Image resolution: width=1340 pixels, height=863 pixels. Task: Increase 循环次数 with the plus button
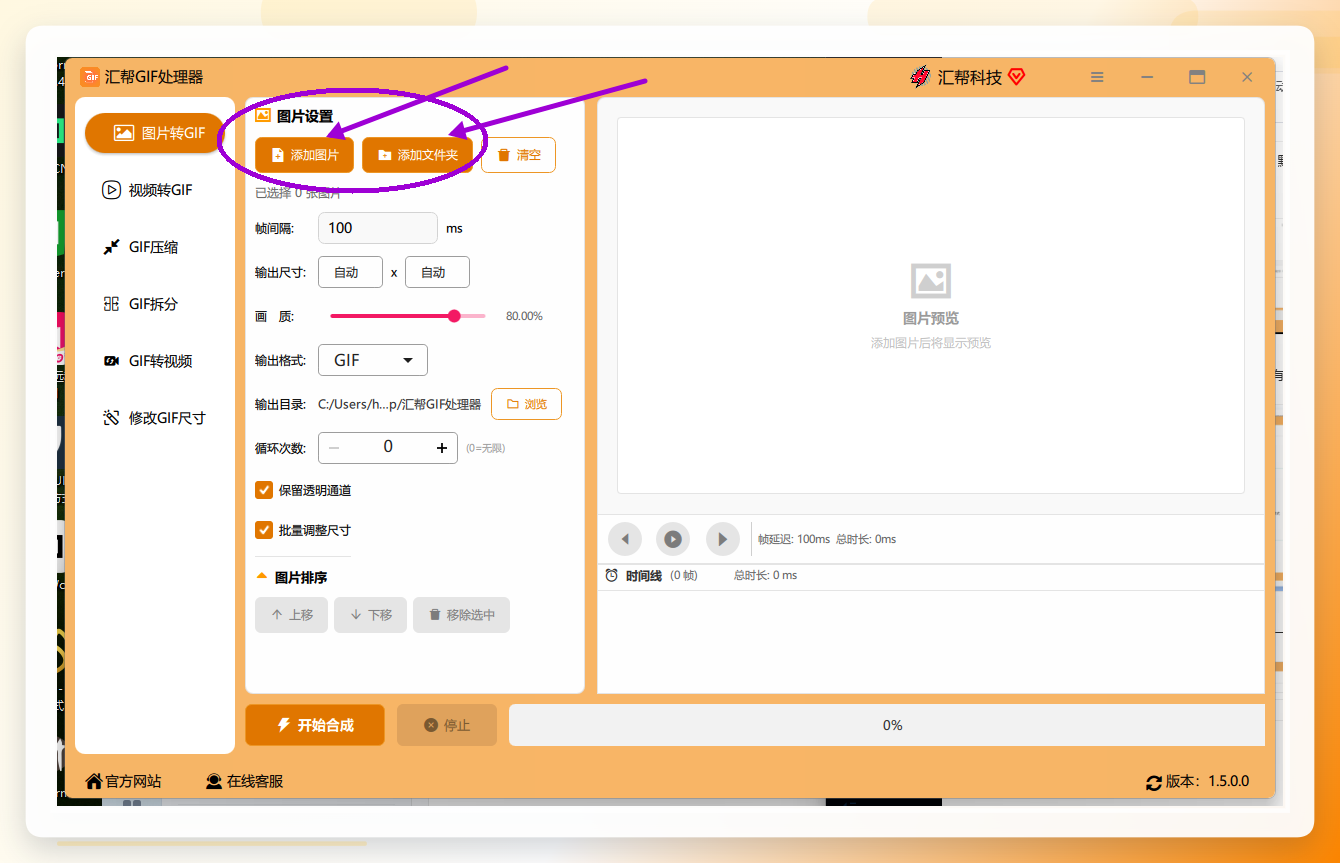click(x=442, y=448)
